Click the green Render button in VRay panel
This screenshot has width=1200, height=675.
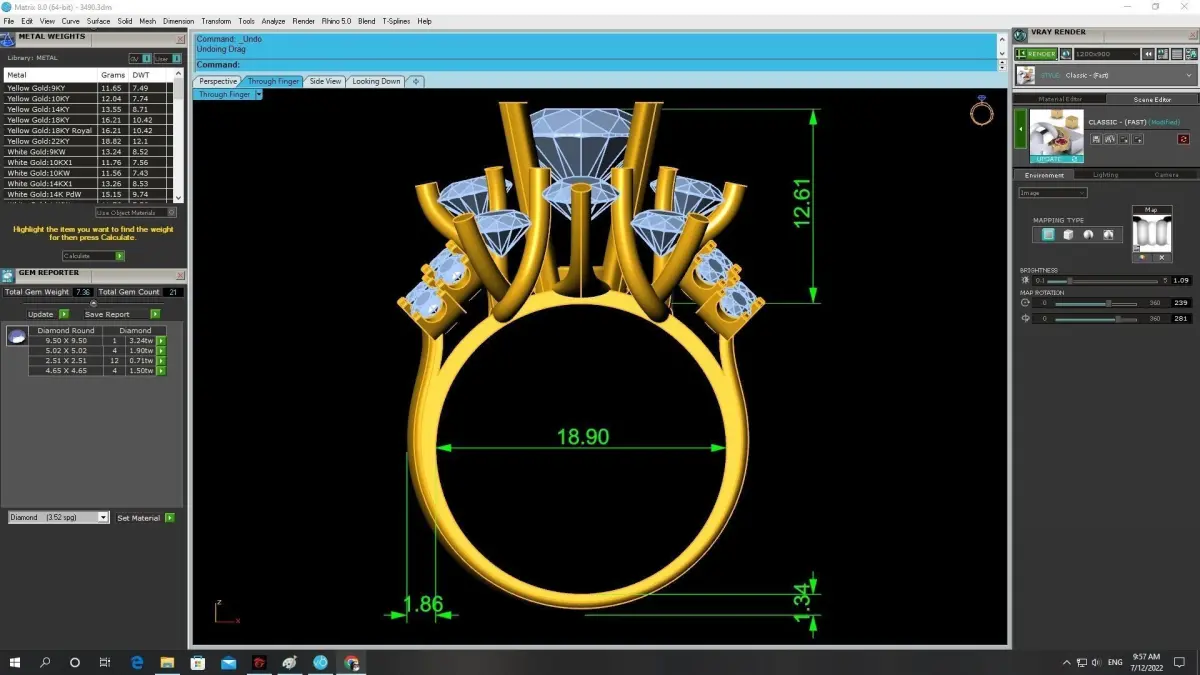coord(1036,54)
